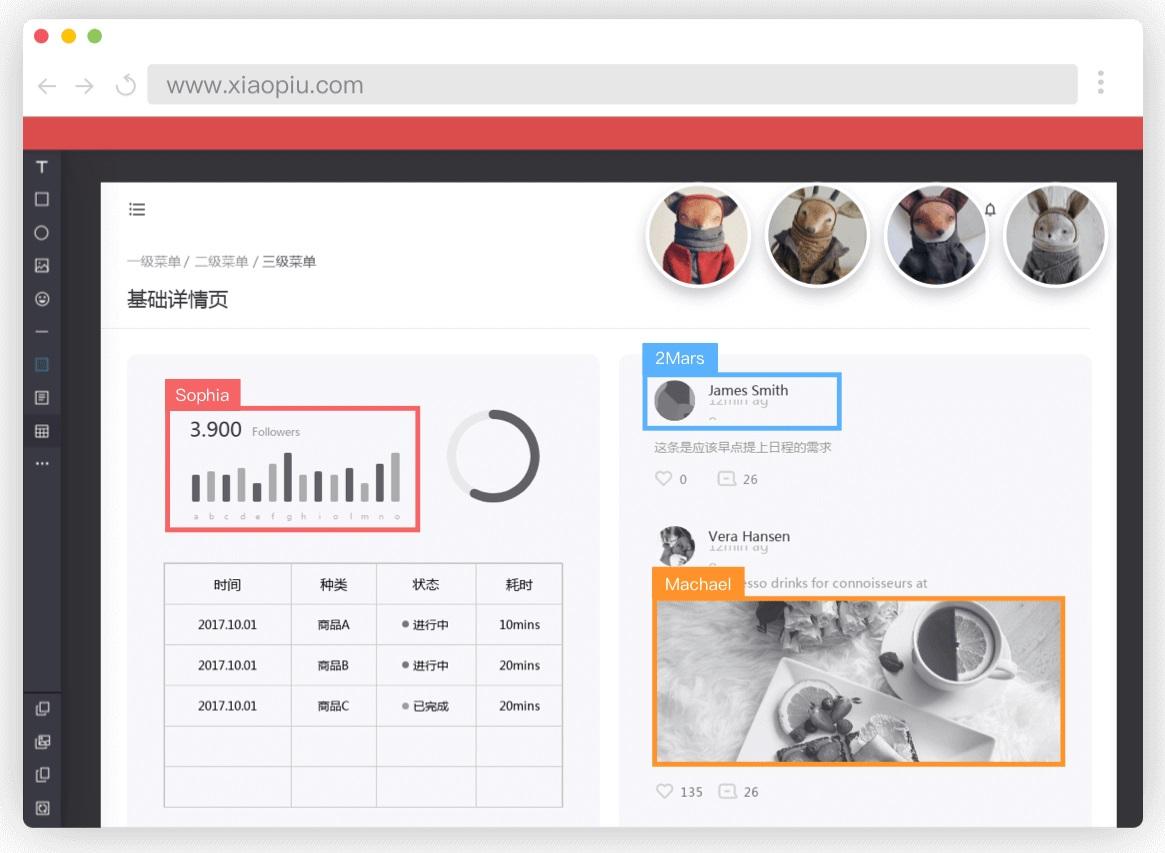Like Vera Hansen's post with 135 hearts
This screenshot has width=1165, height=853.
point(664,791)
